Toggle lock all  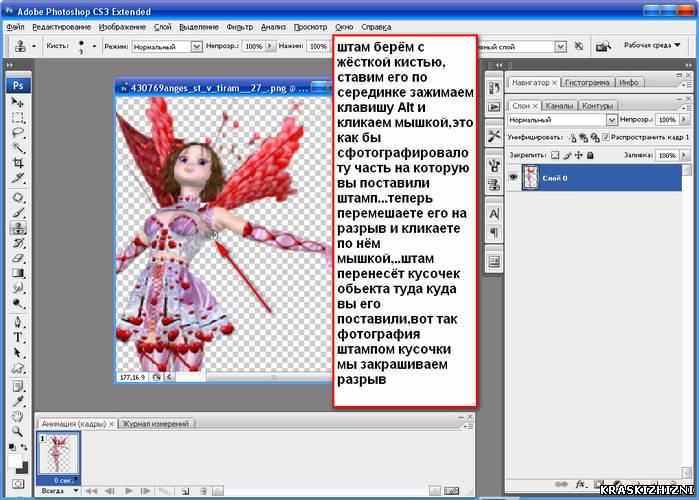point(590,155)
